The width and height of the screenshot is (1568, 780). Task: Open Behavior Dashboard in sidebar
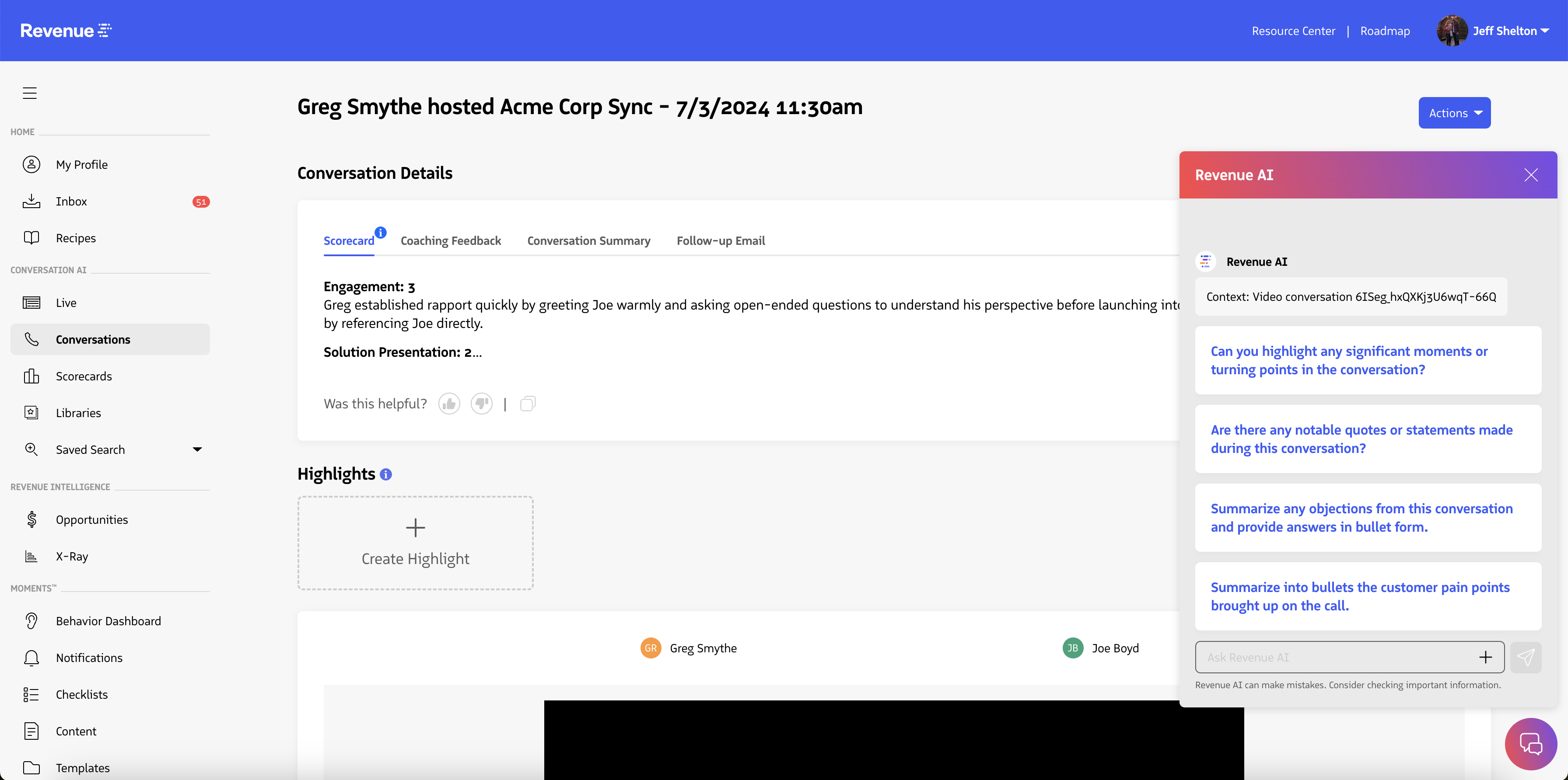coord(108,620)
